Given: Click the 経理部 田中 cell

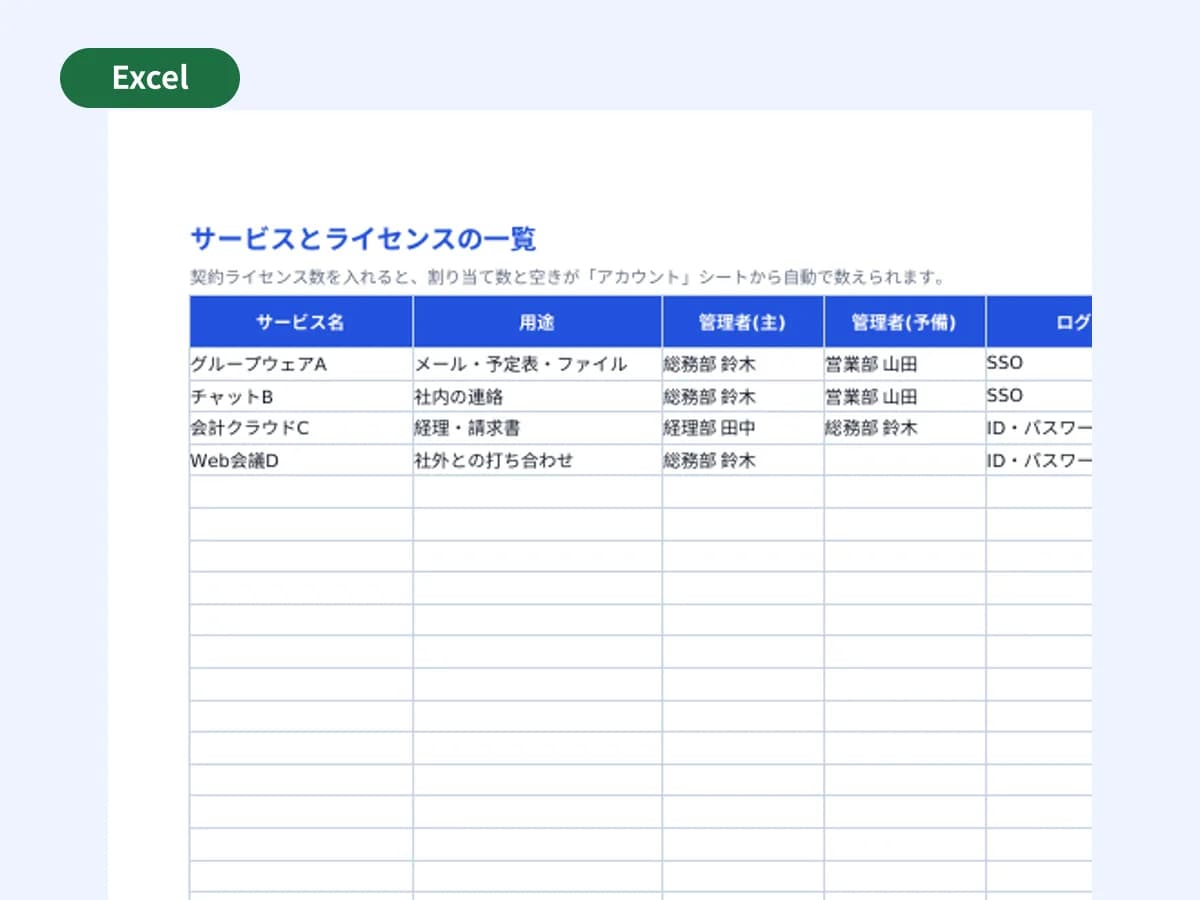Looking at the screenshot, I should coord(743,428).
